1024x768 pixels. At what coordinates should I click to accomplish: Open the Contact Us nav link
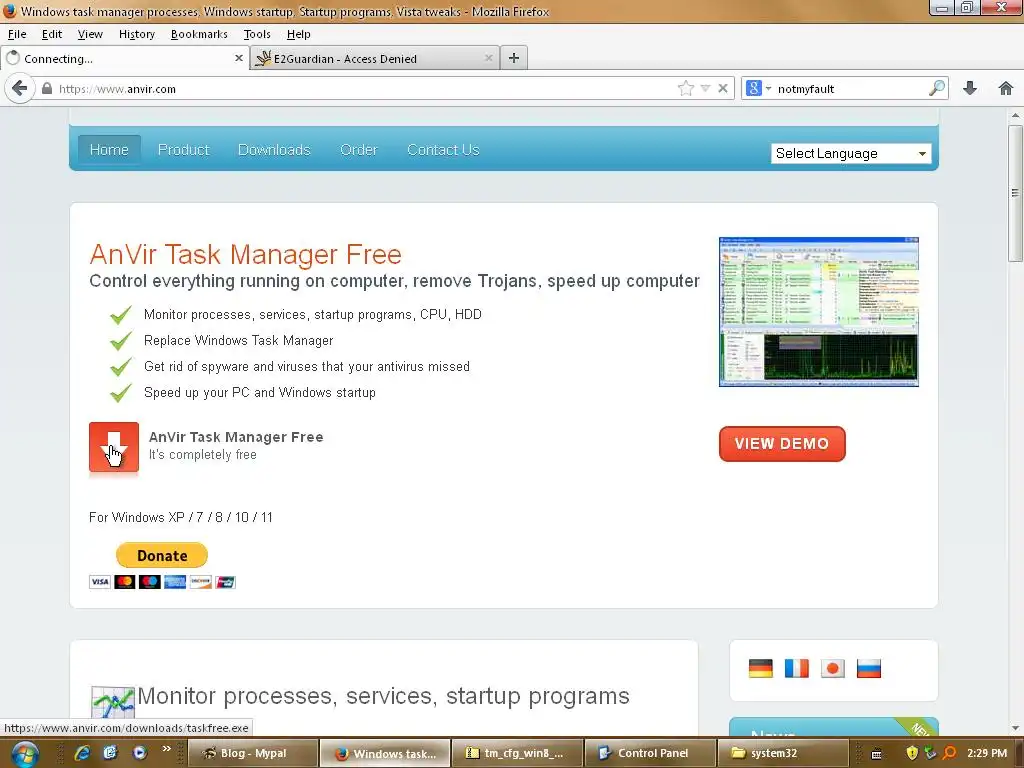(x=443, y=150)
